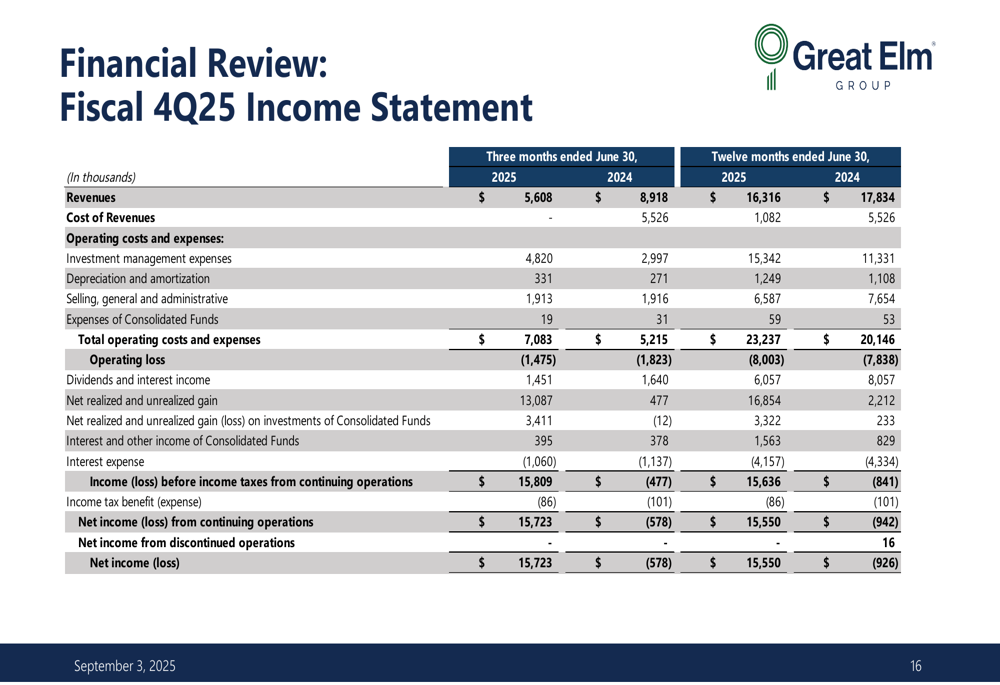This screenshot has height=685, width=1000.
Task: Select net realized gain value 13,087
Action: (x=536, y=401)
